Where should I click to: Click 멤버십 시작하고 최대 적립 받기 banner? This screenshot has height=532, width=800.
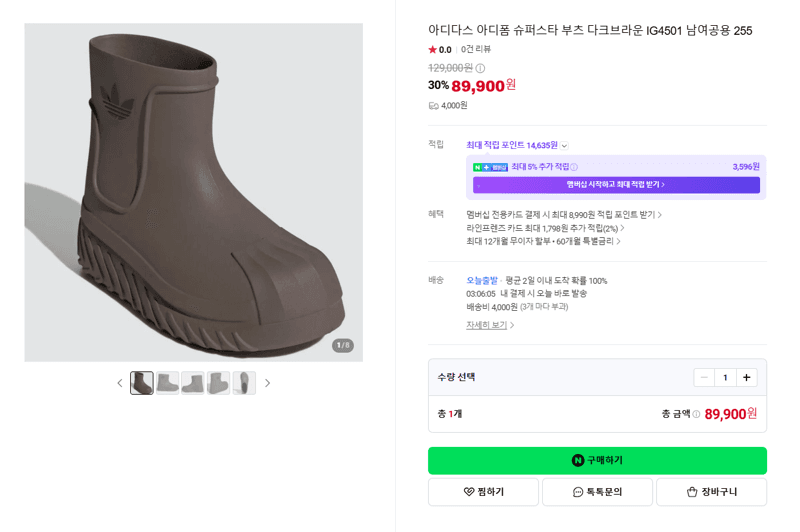click(616, 185)
